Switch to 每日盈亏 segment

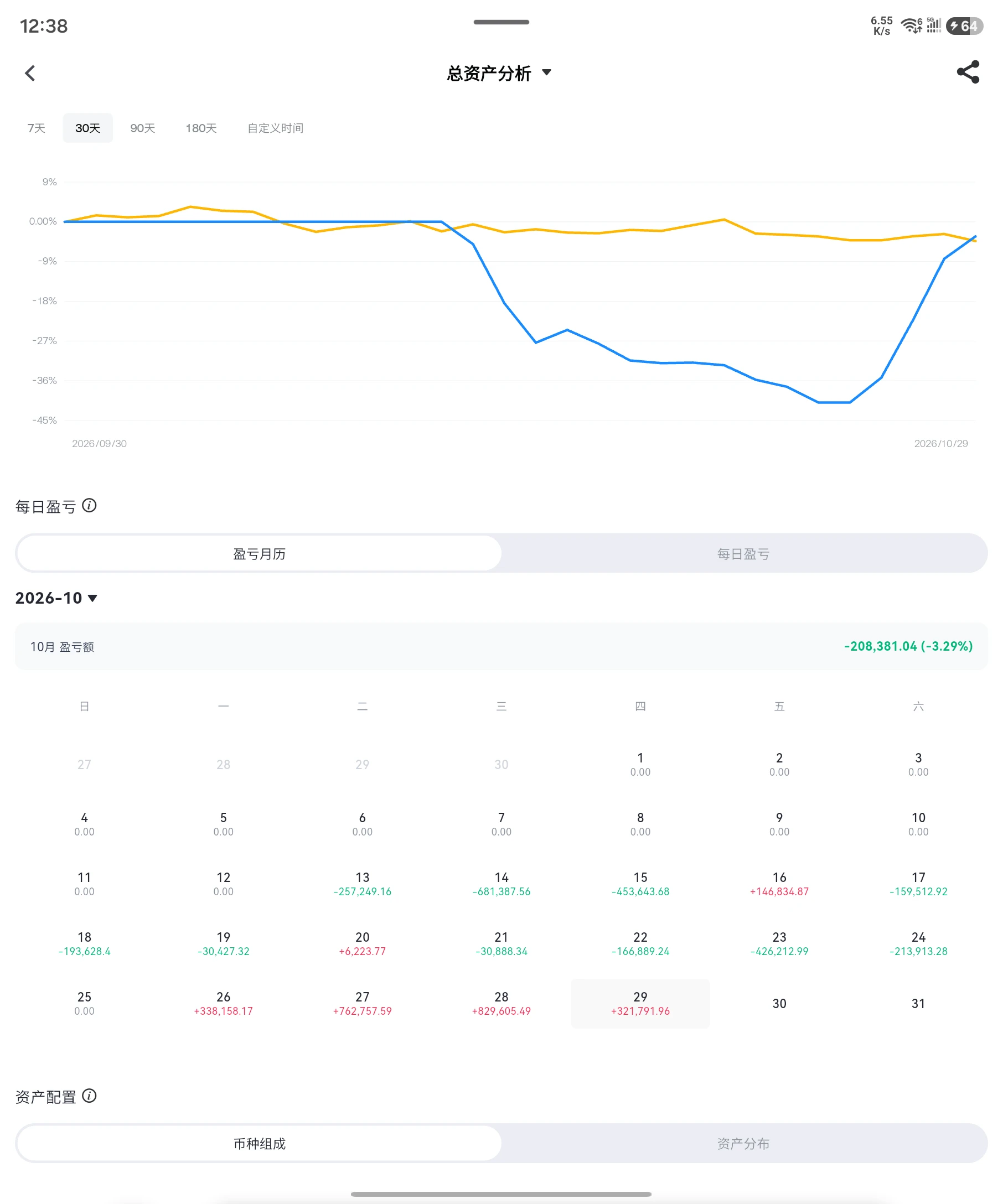pyautogui.click(x=743, y=553)
